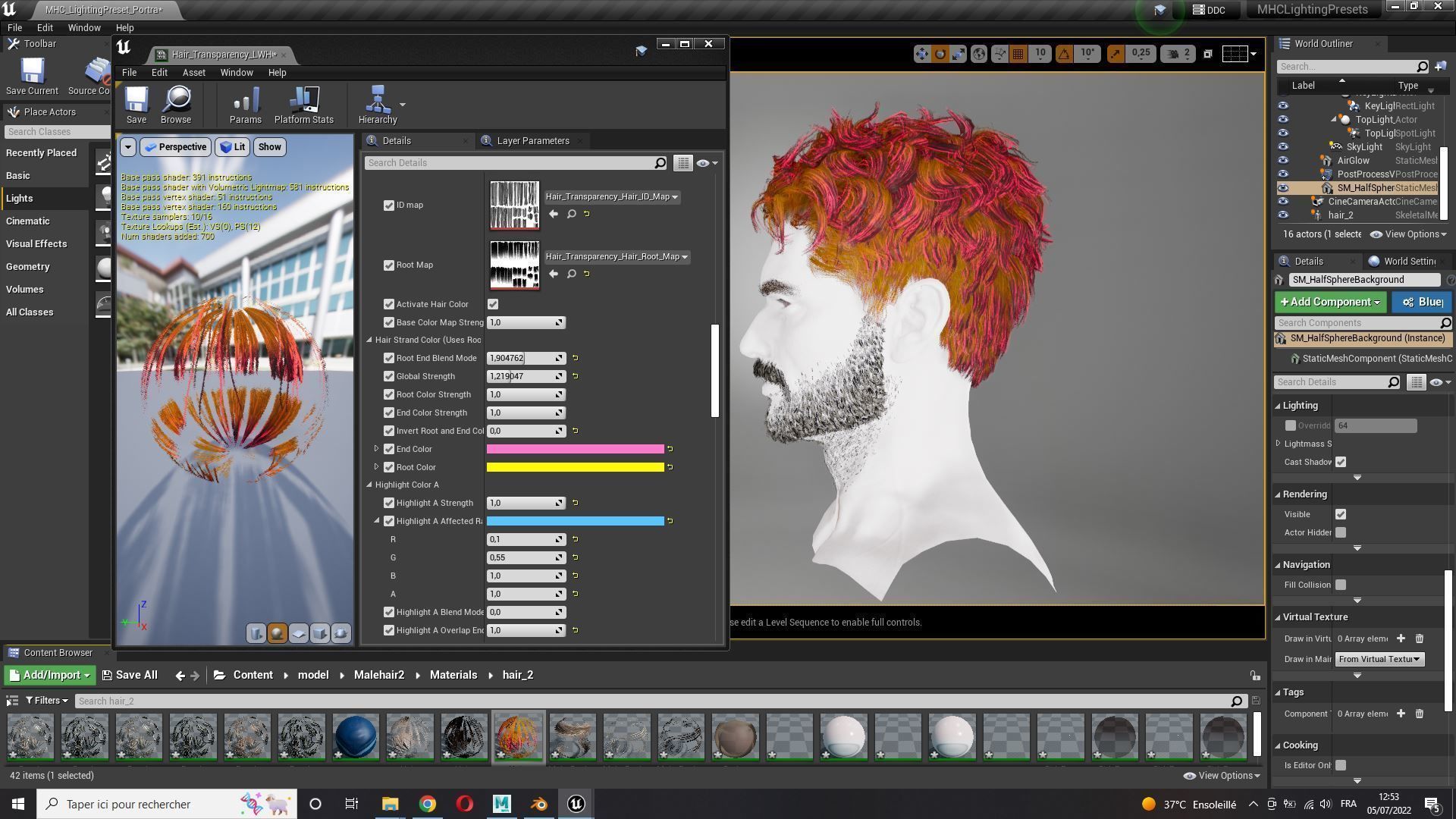Click Browse in material editor toolbar
The width and height of the screenshot is (1456, 819).
tap(176, 105)
